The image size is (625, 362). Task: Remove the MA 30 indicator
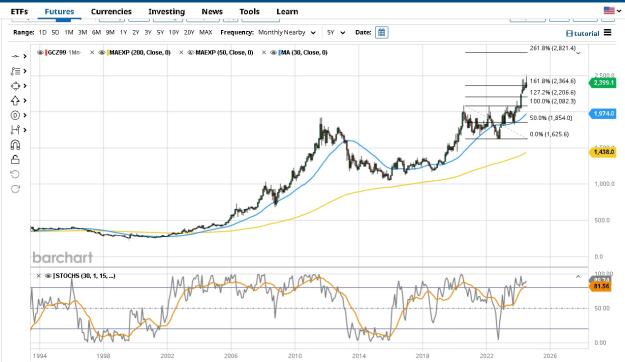(263, 52)
